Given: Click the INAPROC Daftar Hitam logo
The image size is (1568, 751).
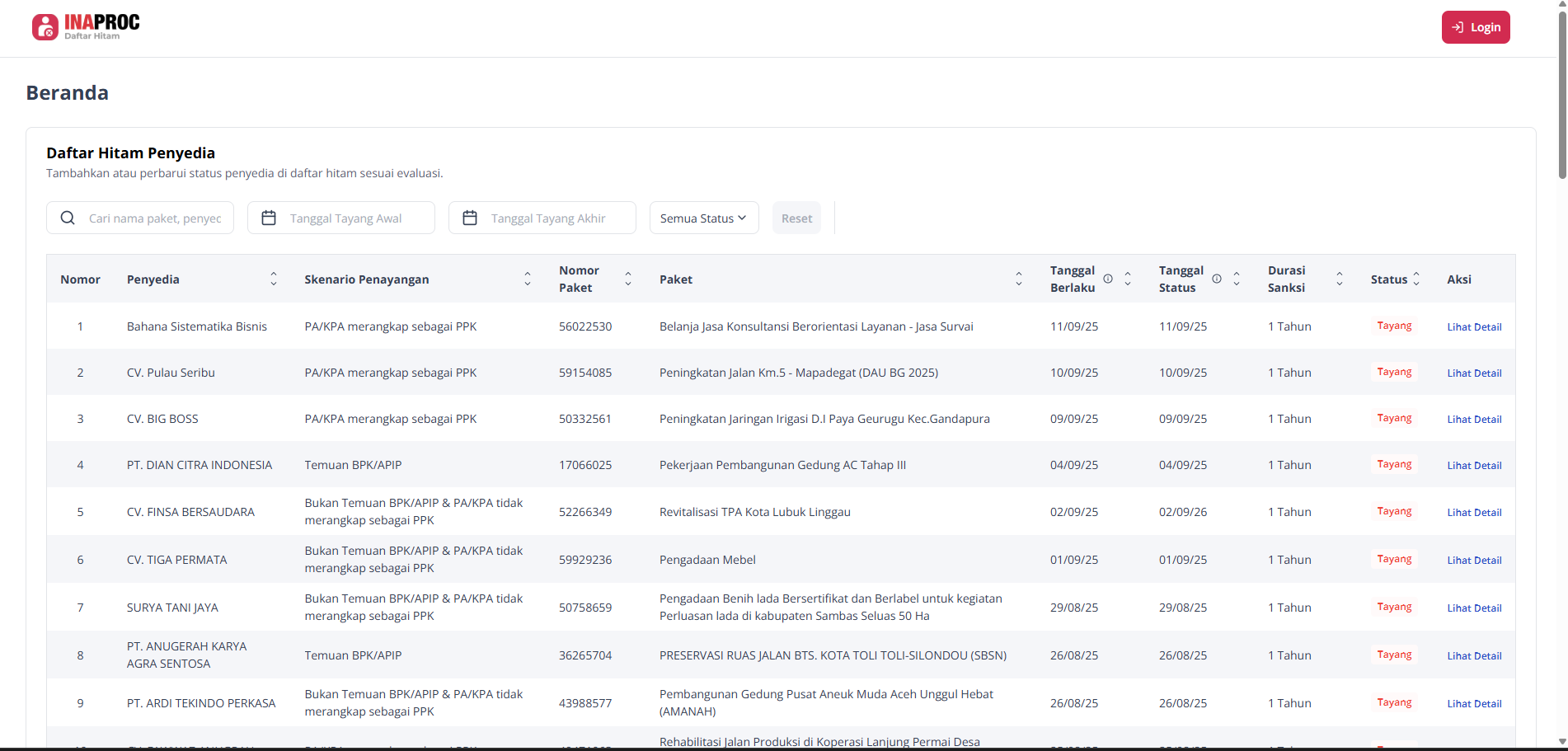Looking at the screenshot, I should [86, 26].
